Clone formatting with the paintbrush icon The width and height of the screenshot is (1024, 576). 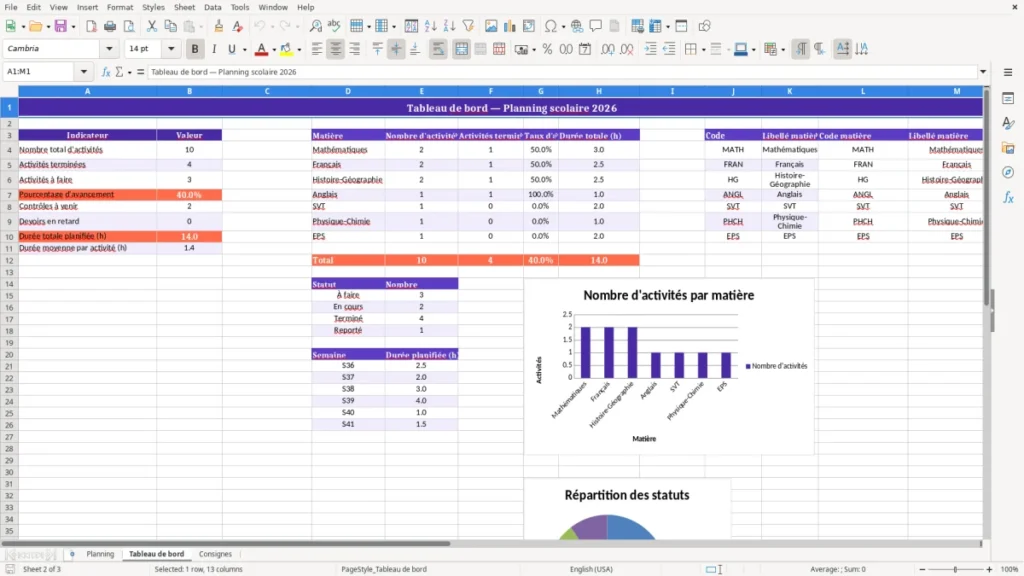219,26
